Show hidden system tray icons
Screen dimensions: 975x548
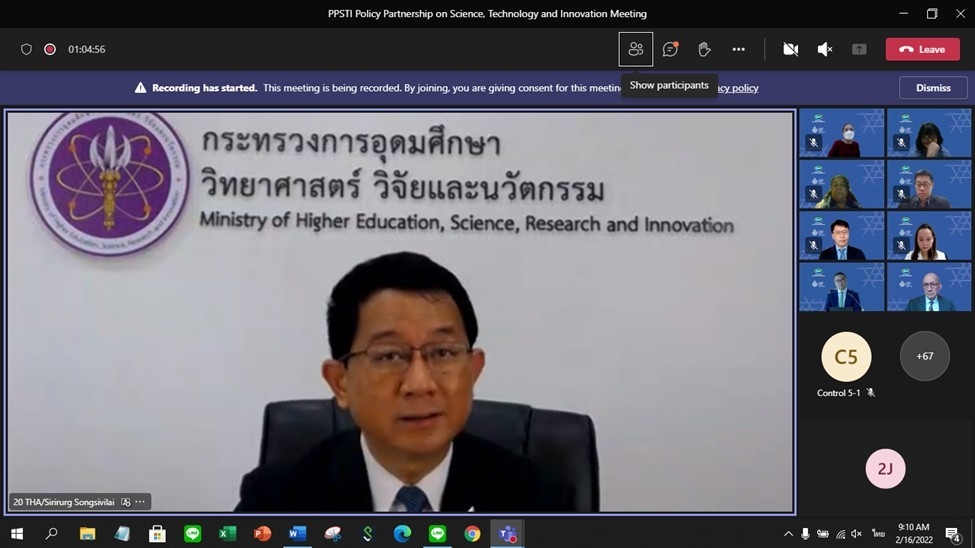tap(788, 534)
